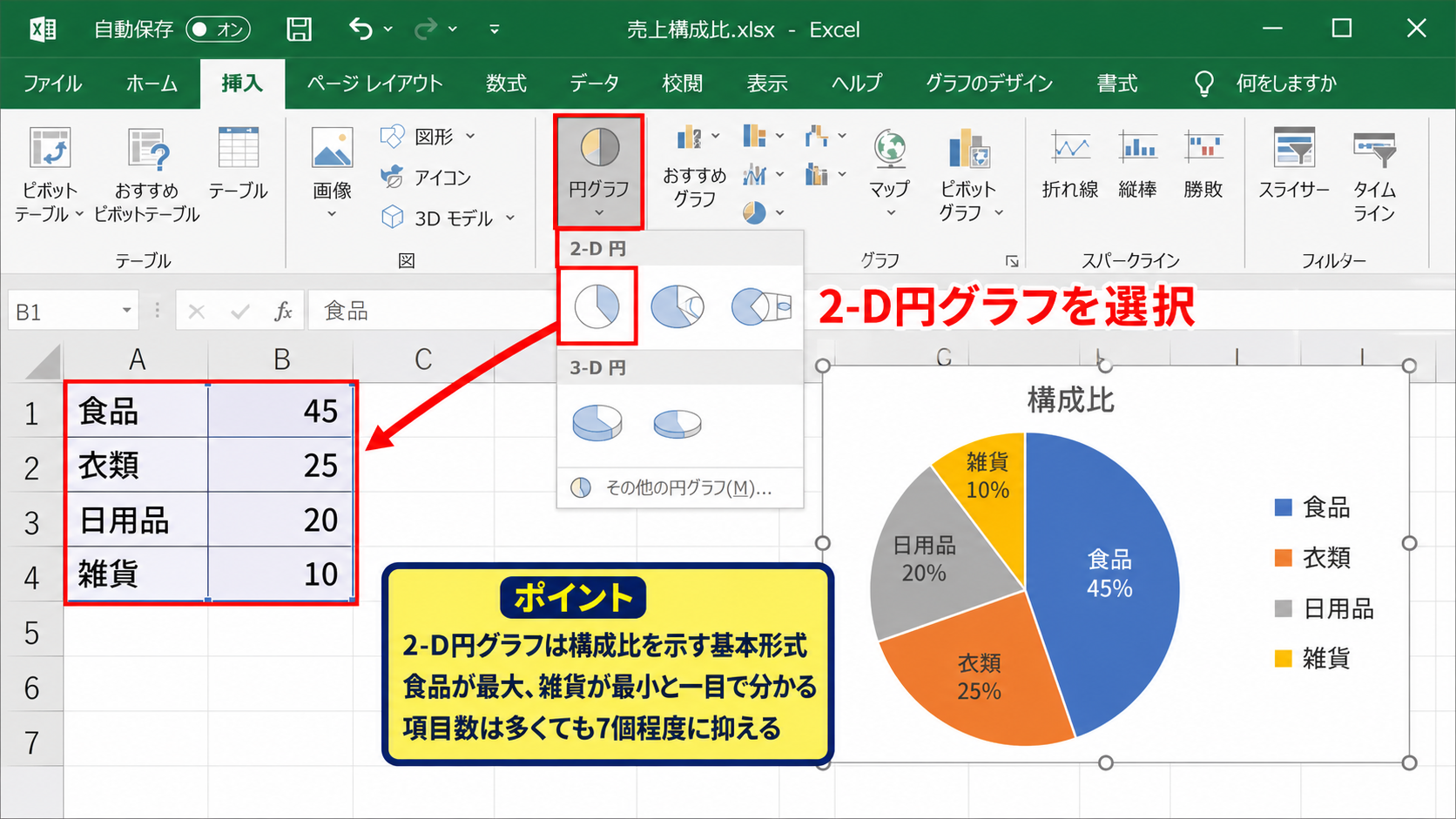
Task: Select the 2-D pie chart option
Action: click(597, 306)
